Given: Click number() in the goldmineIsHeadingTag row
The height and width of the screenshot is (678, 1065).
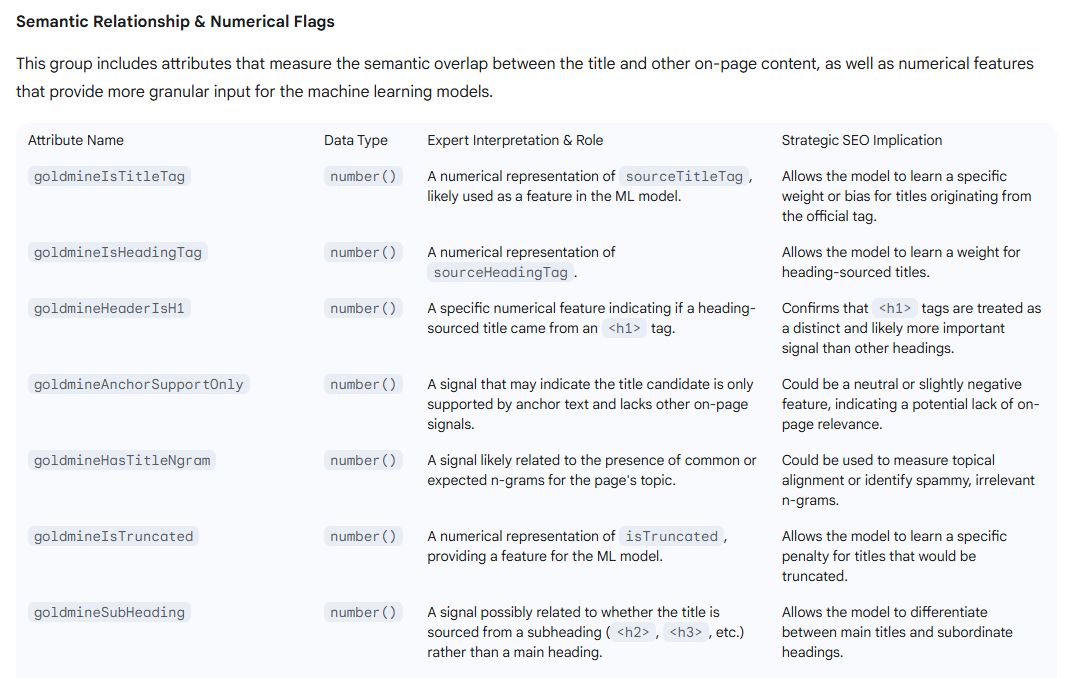Looking at the screenshot, I should 363,253.
